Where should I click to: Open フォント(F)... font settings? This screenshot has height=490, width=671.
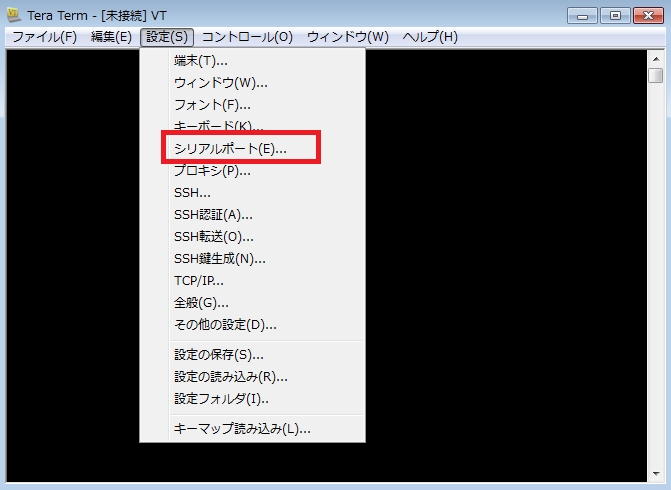252,105
